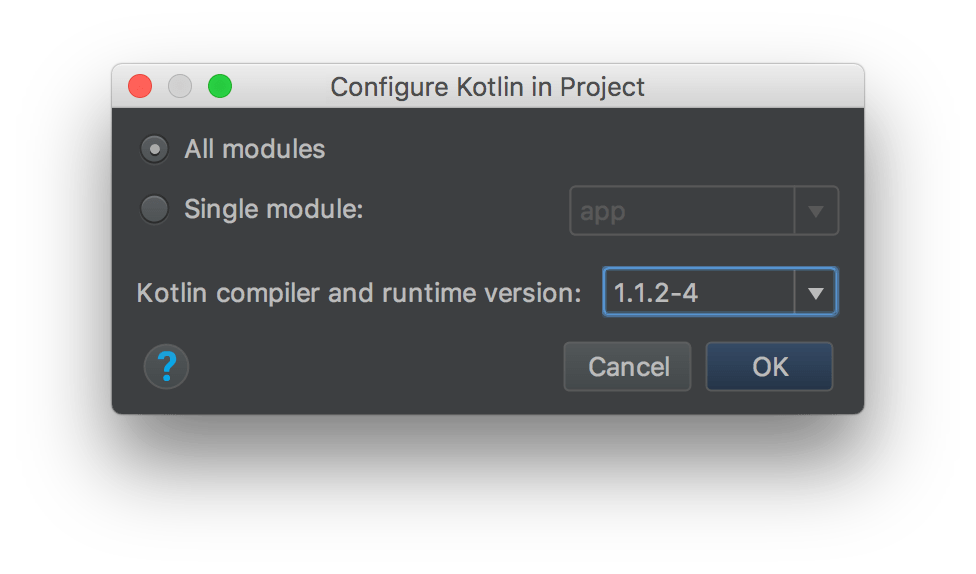Click the 'app' text in module selector
The height and width of the screenshot is (574, 976).
(x=602, y=212)
